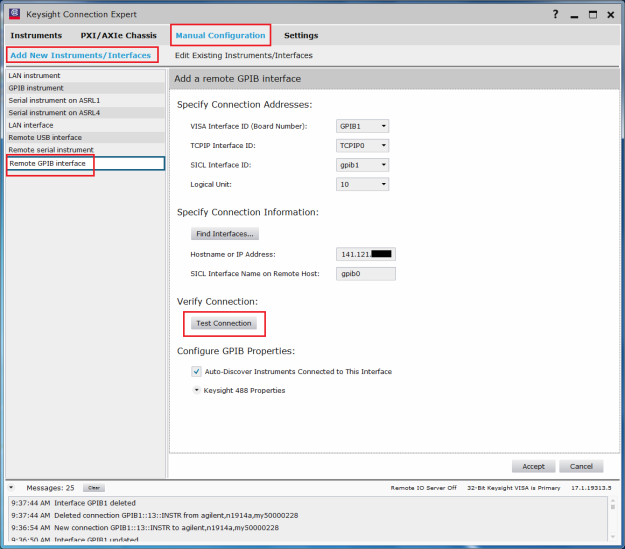Click the Hostname or IP Address field
This screenshot has width=625, height=549.
366,254
